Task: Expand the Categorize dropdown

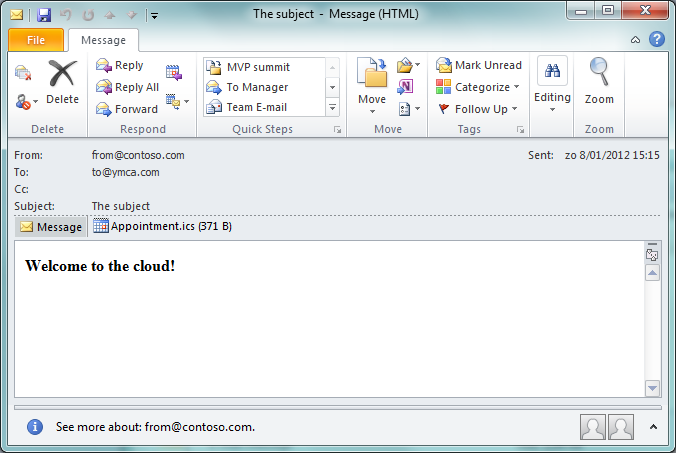Action: pos(479,87)
